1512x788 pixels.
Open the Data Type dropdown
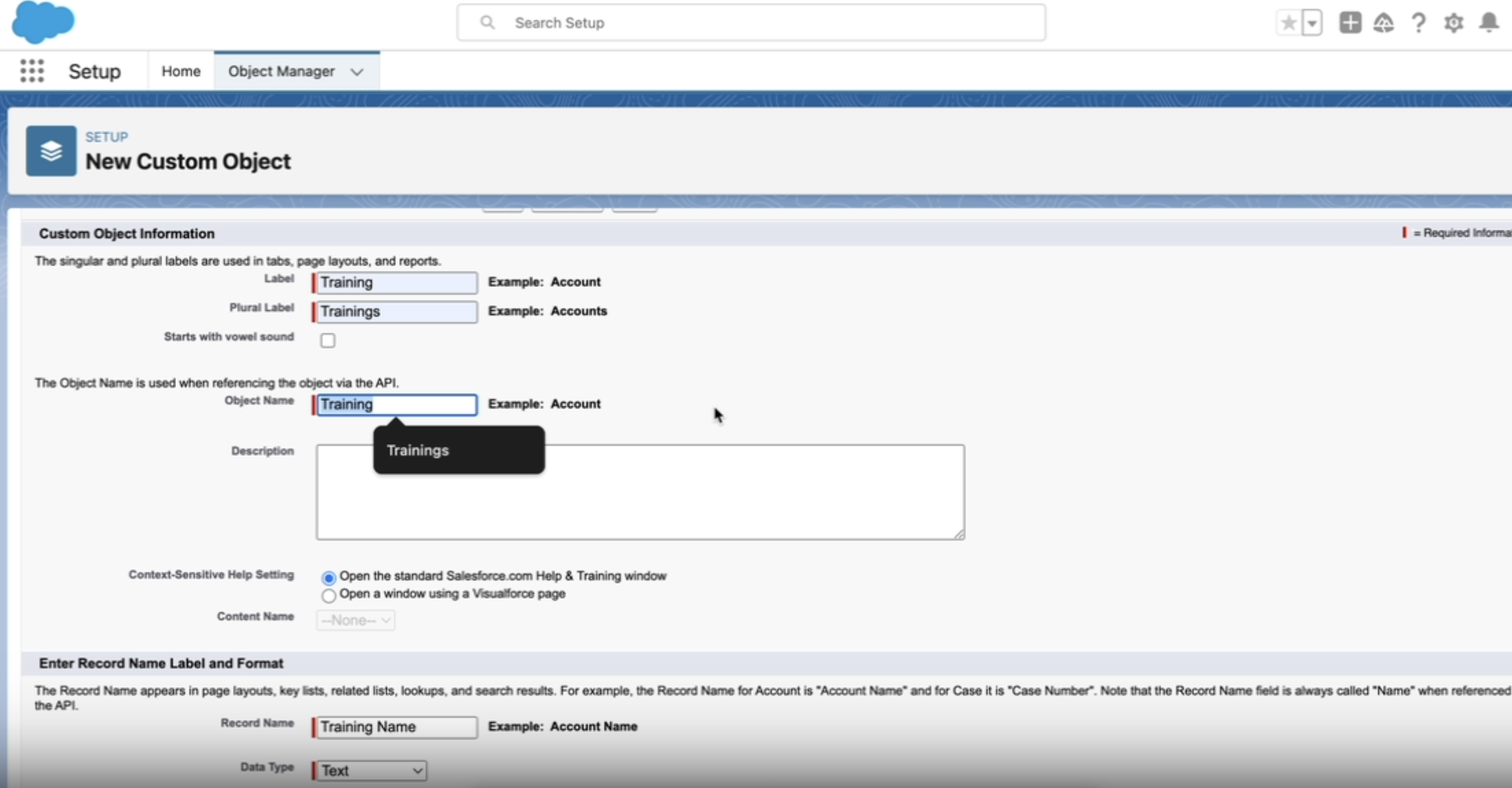372,770
